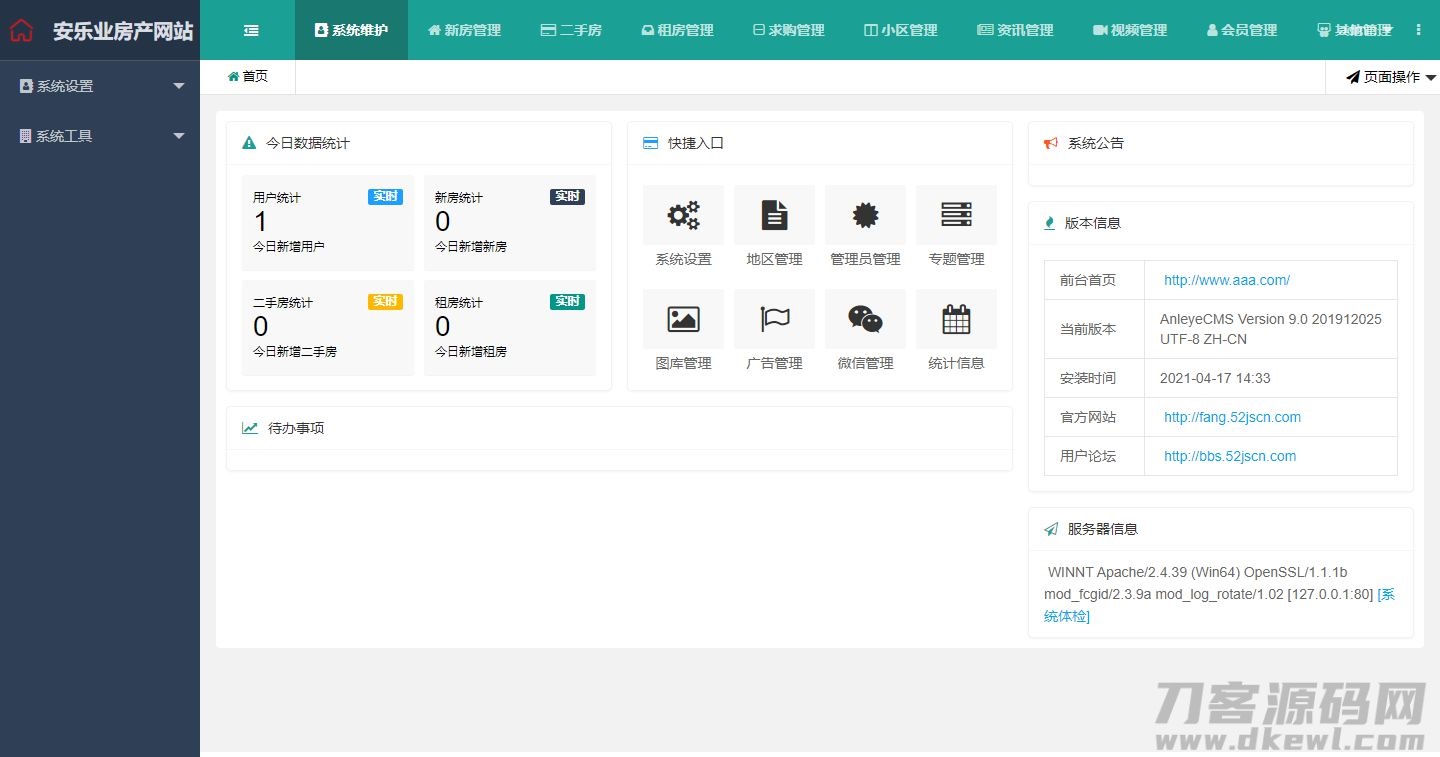Open 管理员管理 from the quick entry panel
The width and height of the screenshot is (1440, 757).
865,215
